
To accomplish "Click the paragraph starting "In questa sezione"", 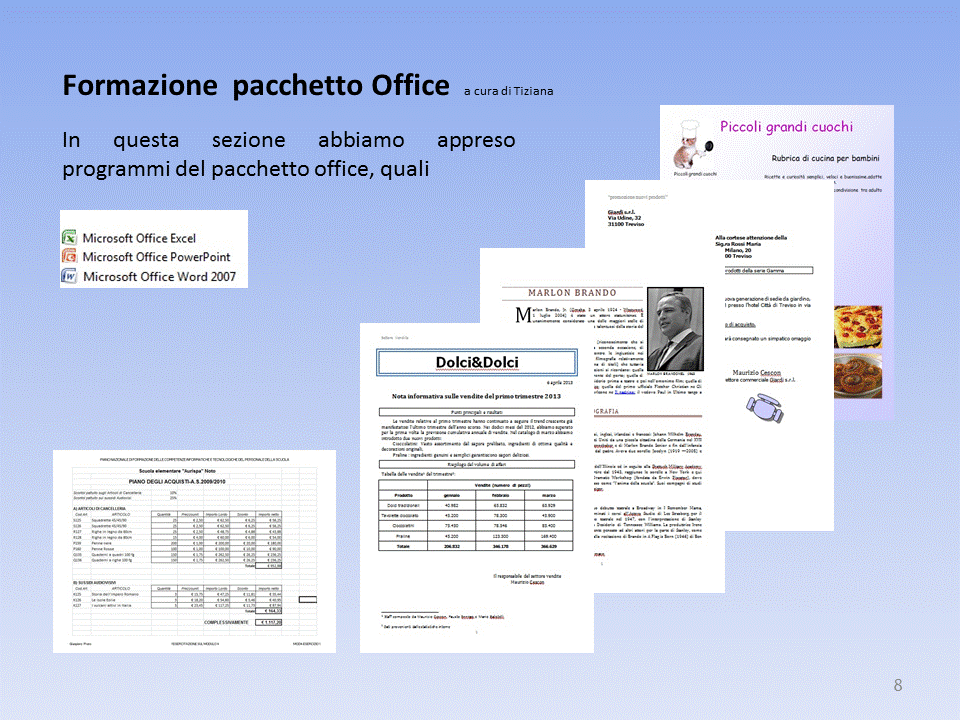I will pos(288,154).
